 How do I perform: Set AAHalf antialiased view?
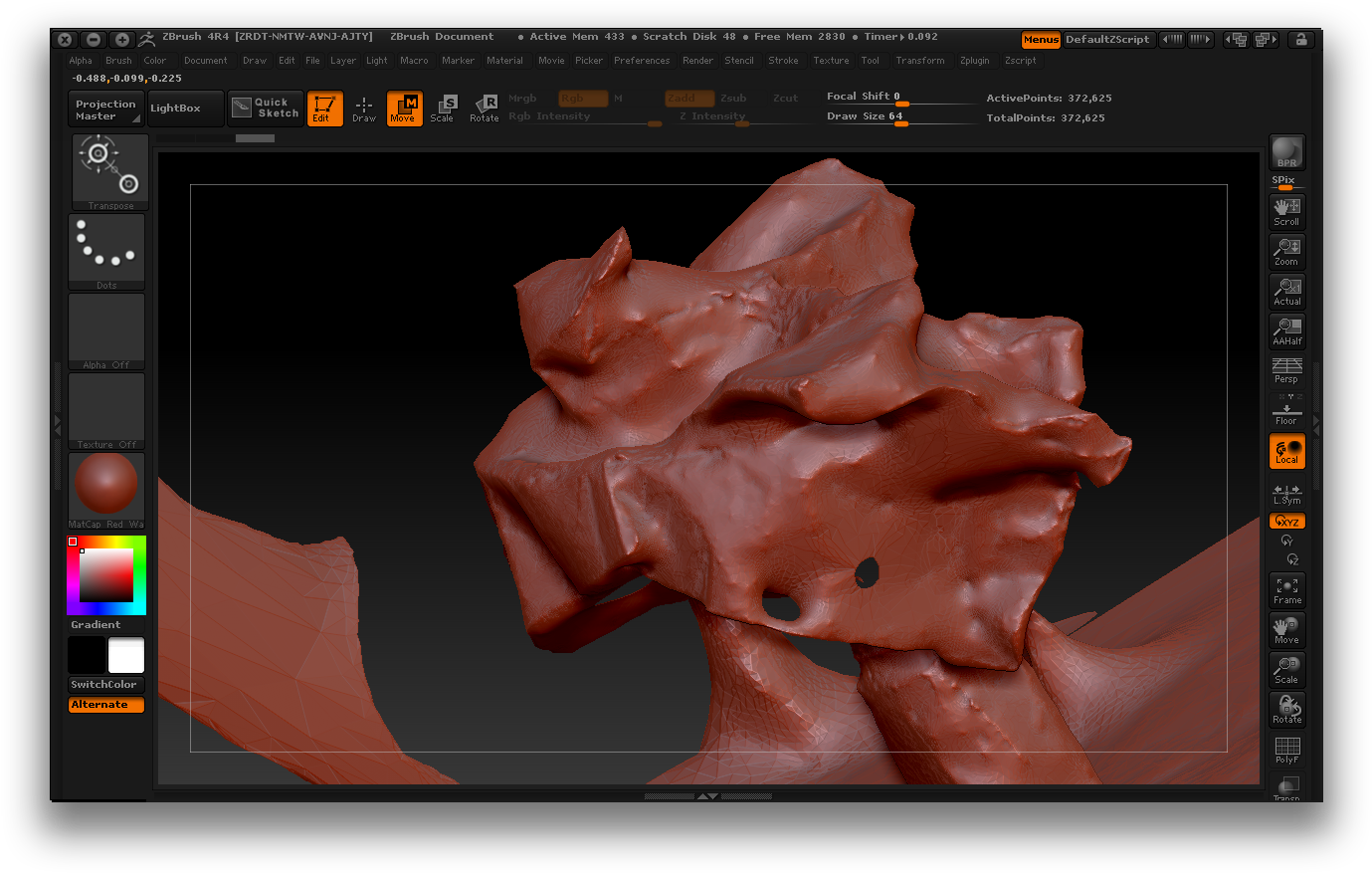[x=1287, y=331]
